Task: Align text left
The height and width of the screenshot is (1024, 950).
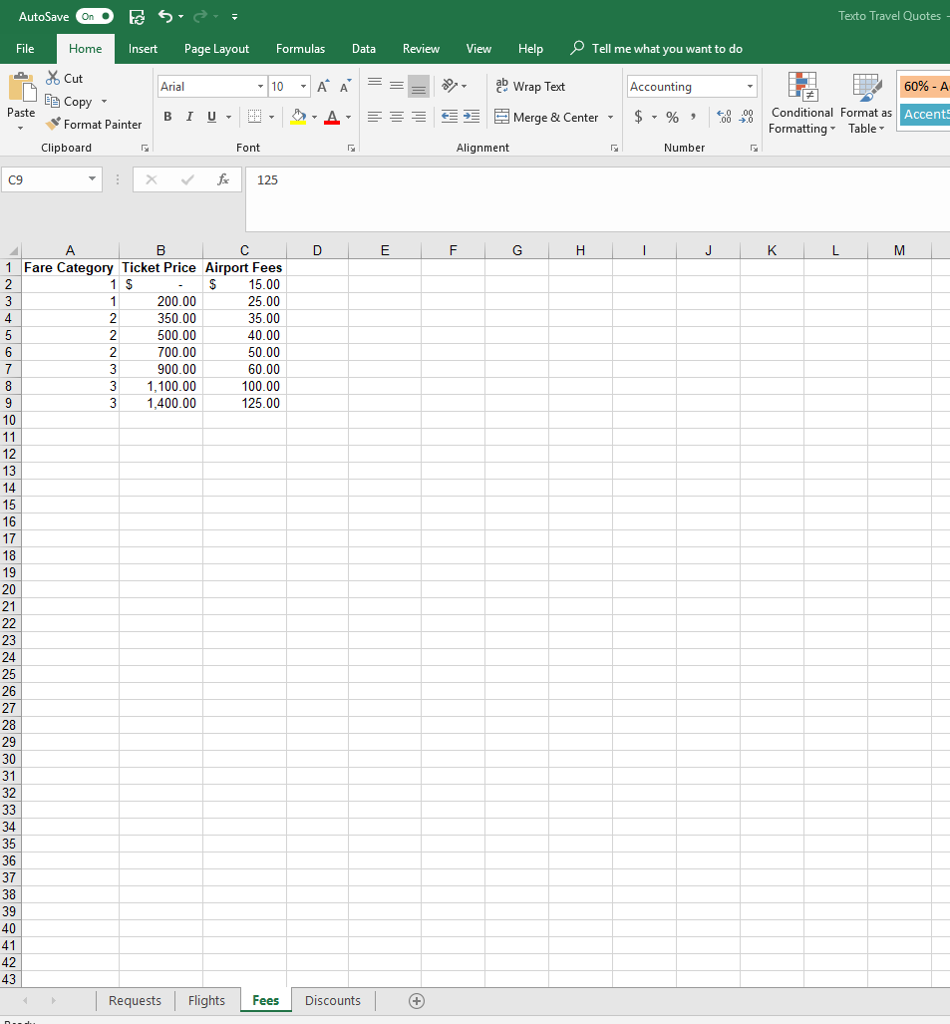Action: tap(375, 117)
